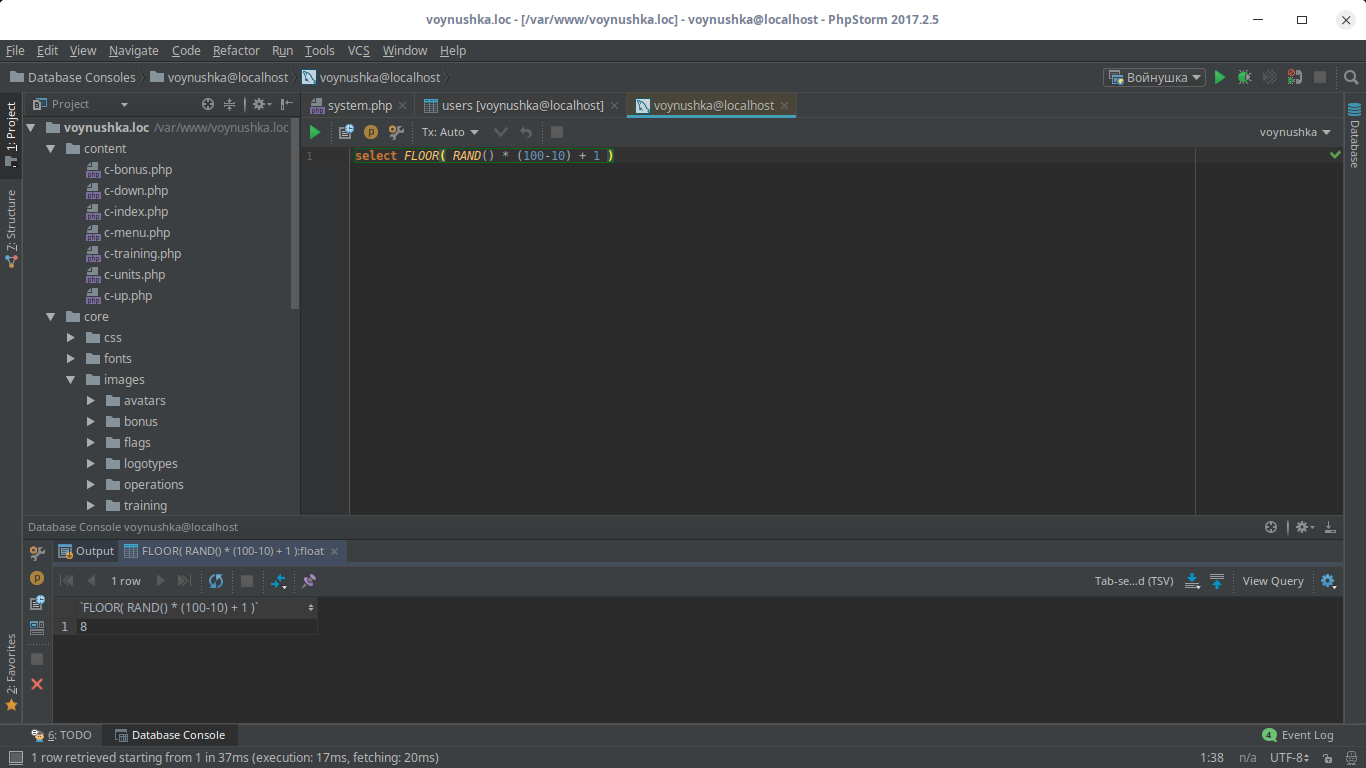The image size is (1366, 768).
Task: Toggle the Database side panel
Action: pos(1355,135)
